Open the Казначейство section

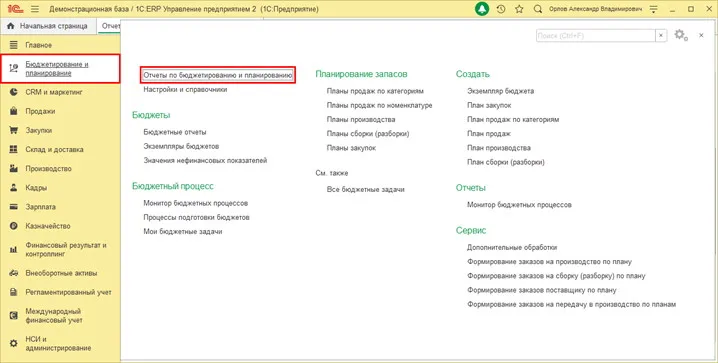(x=48, y=226)
